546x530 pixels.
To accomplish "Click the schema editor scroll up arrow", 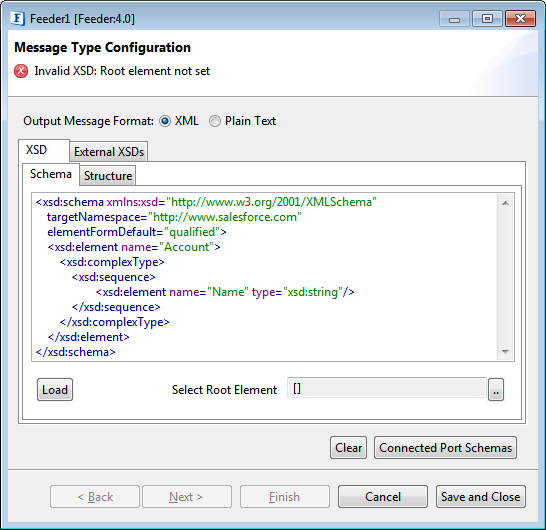I will (x=506, y=203).
